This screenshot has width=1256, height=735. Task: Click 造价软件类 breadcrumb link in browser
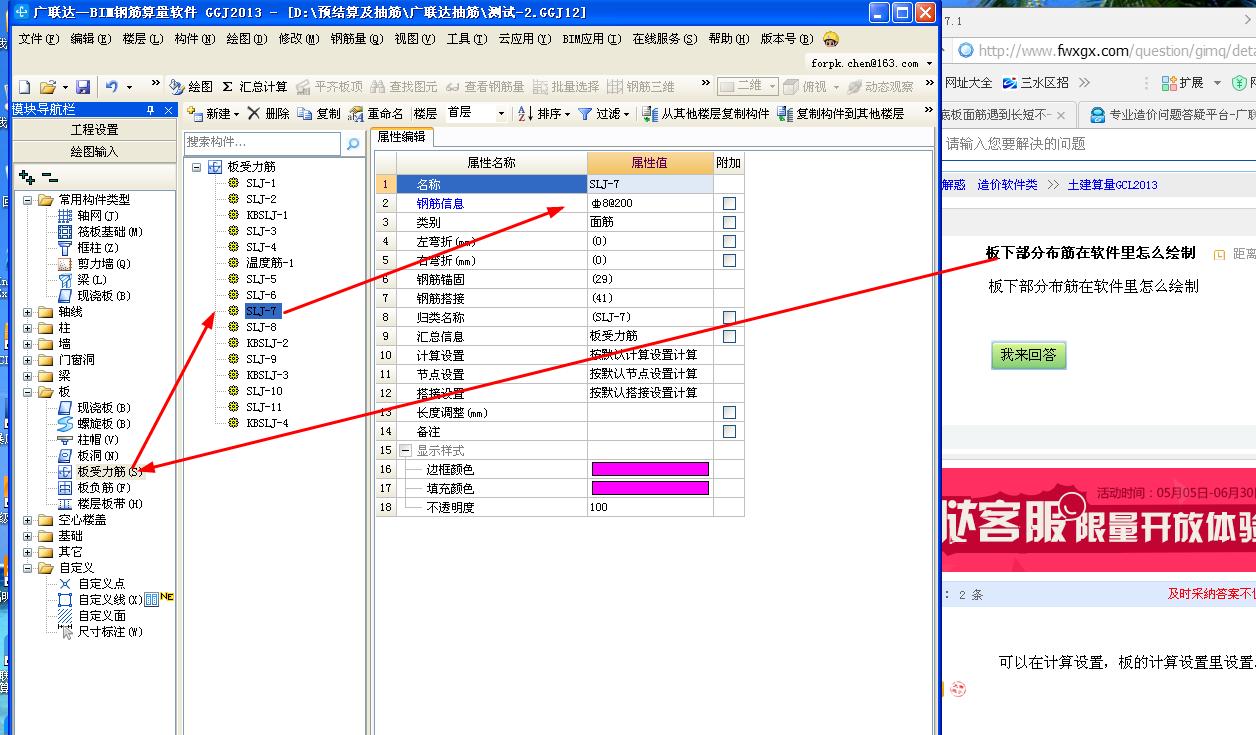point(1007,185)
